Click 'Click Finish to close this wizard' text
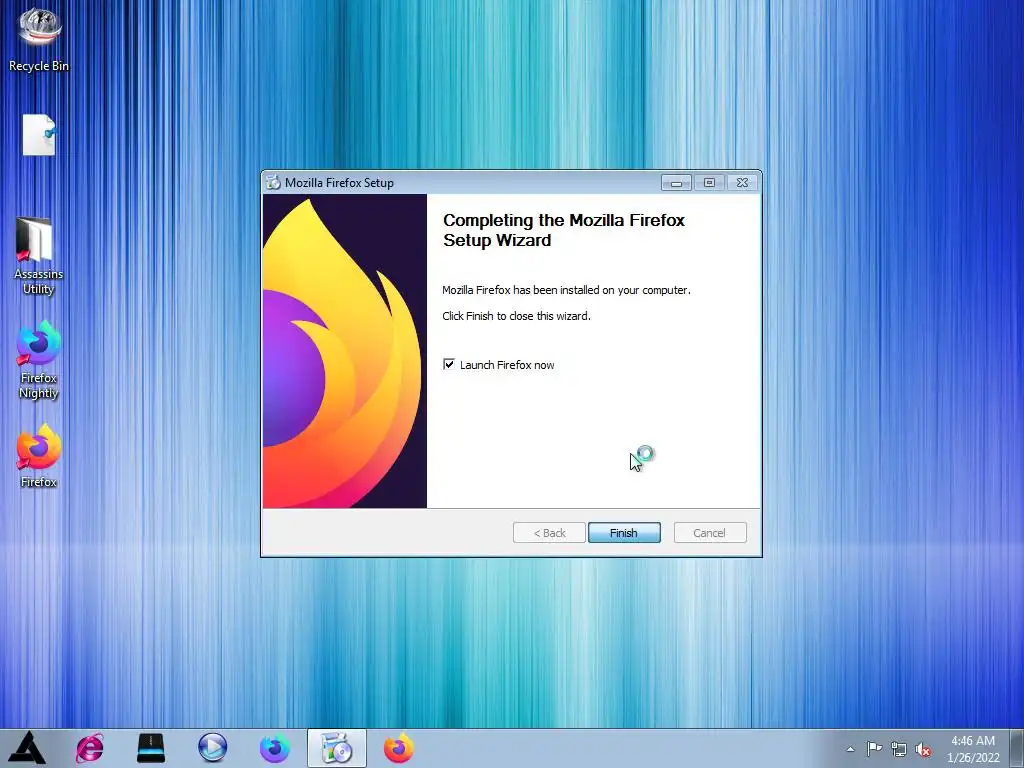 pos(516,316)
